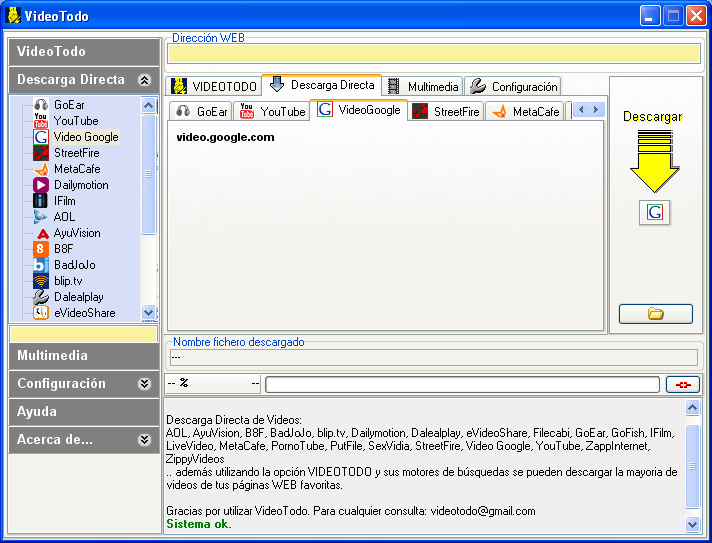Collapse the Descarga Directa sidebar section
Viewport: 712px width, 543px height.
(x=144, y=80)
